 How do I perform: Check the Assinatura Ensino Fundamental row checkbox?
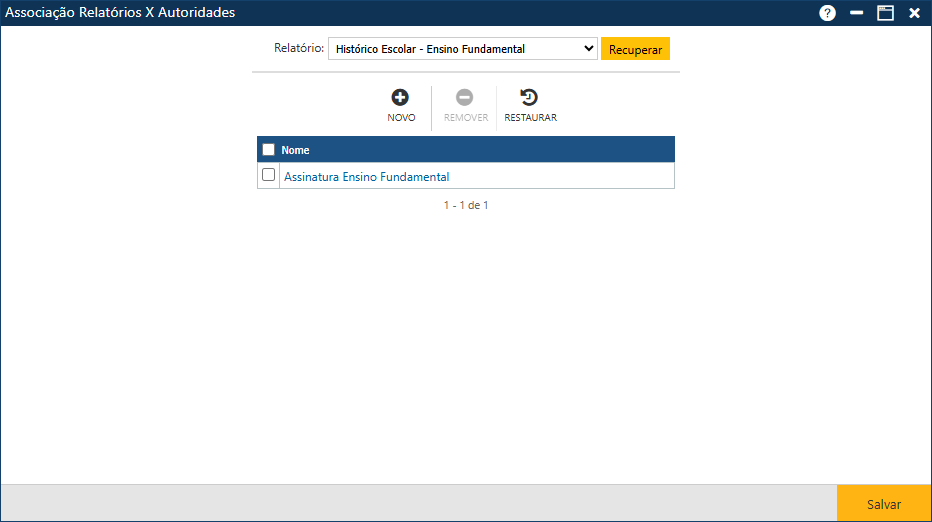pos(269,175)
